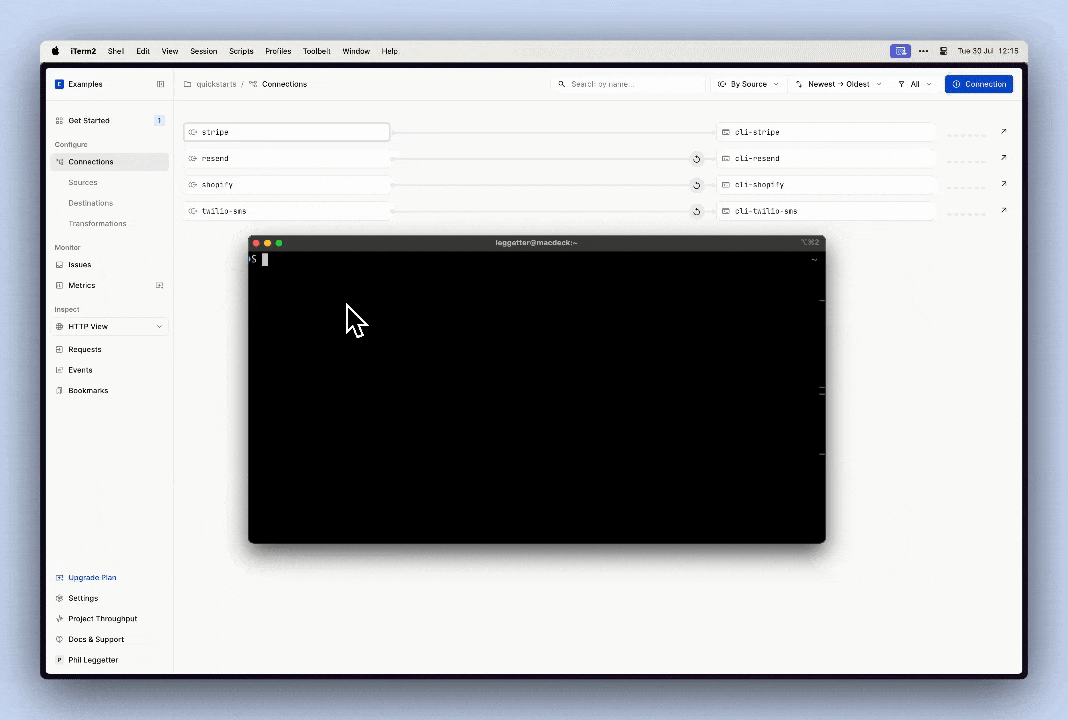The width and height of the screenshot is (1068, 720).
Task: Expand the Newest → Oldest order dropdown
Action: coord(838,84)
